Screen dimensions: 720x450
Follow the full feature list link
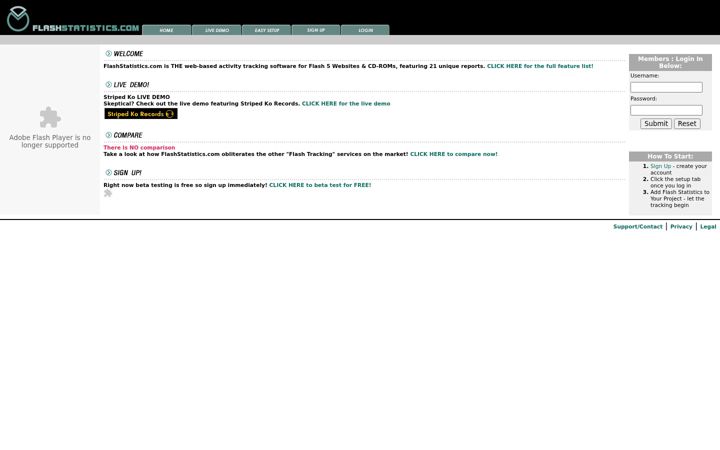540,66
